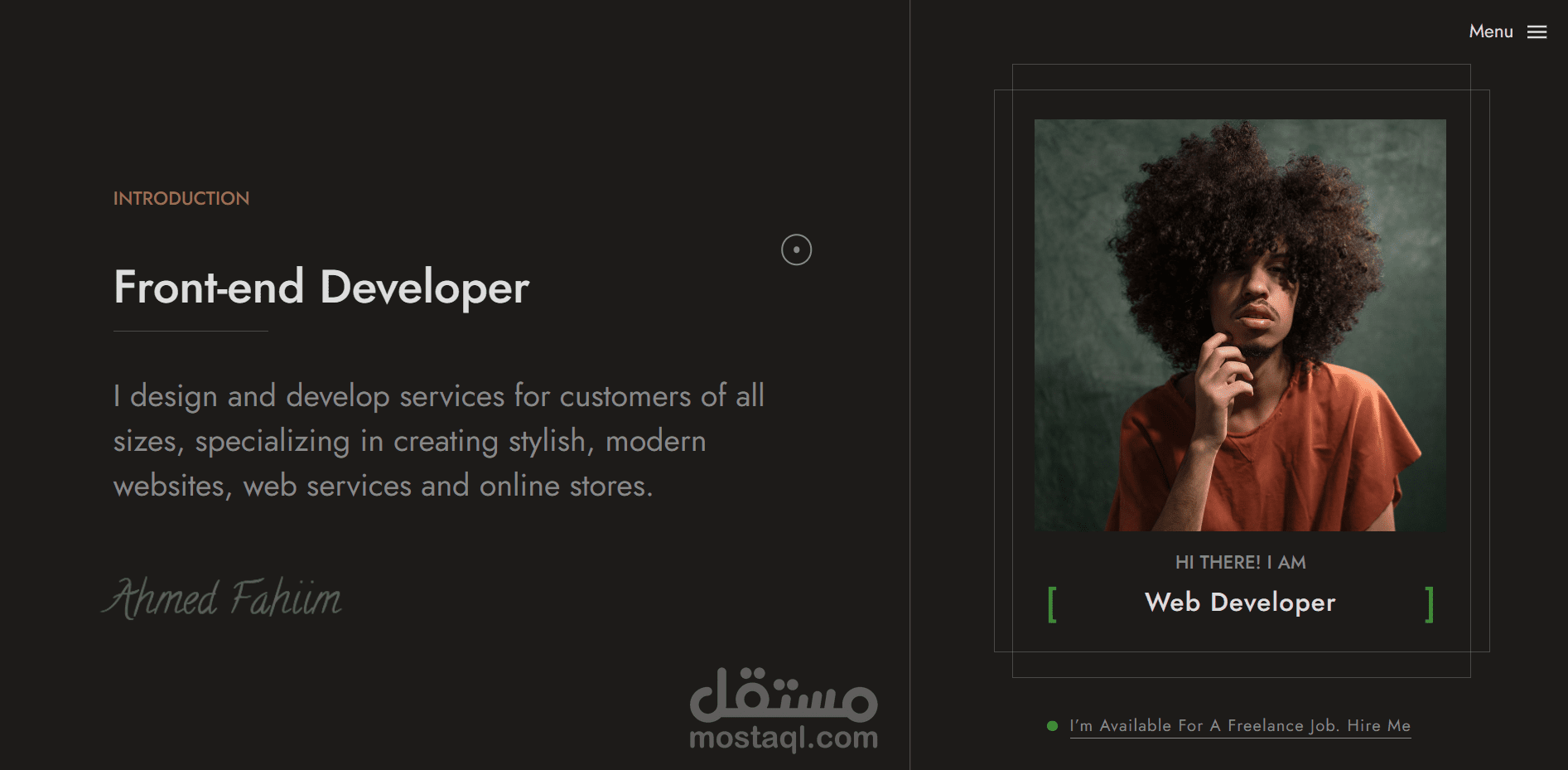This screenshot has width=1568, height=770.
Task: Click the circular cursor dot icon
Action: [796, 249]
